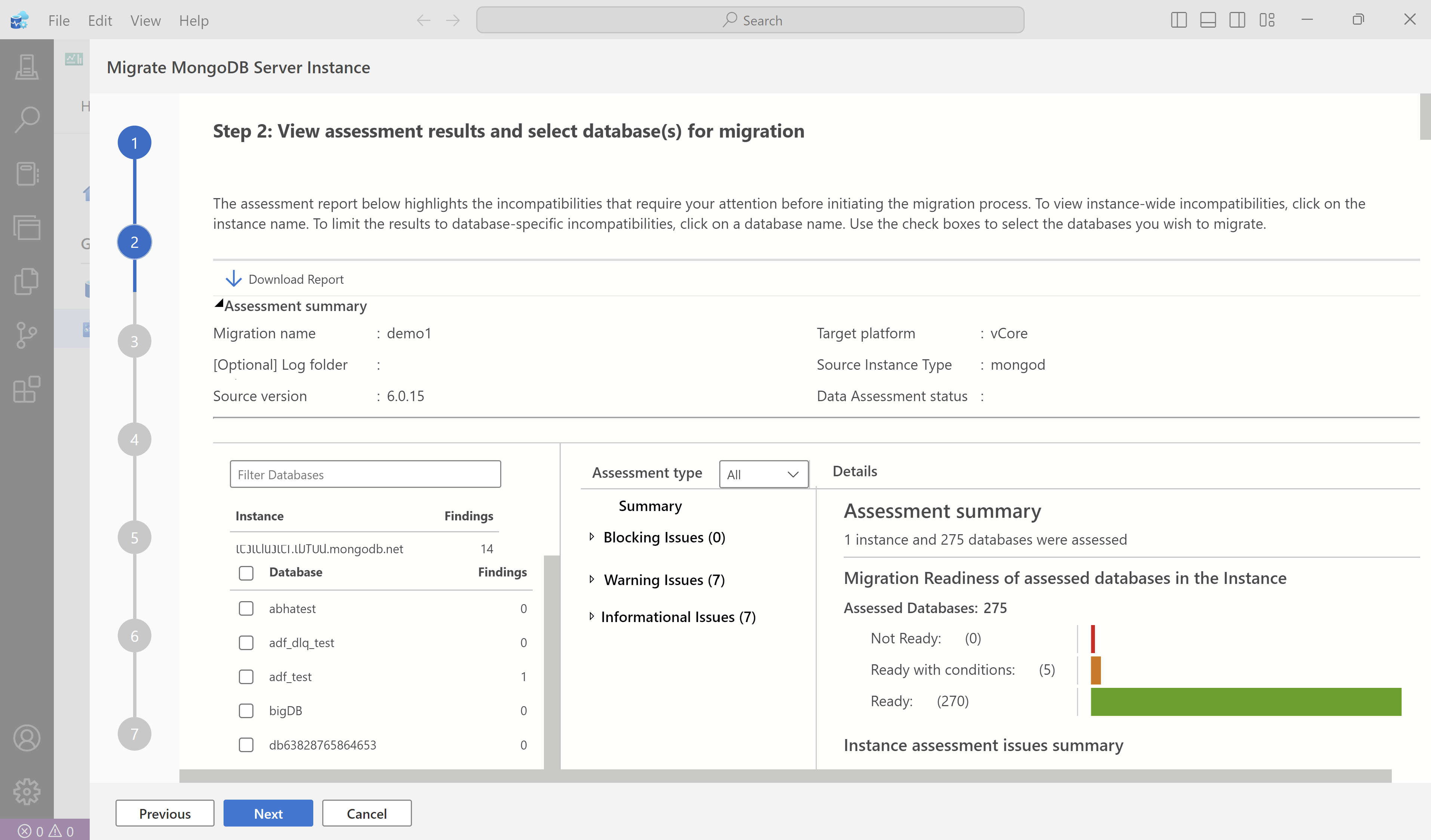Expand Warning Issues (7) node
The width and height of the screenshot is (1431, 840).
click(592, 579)
